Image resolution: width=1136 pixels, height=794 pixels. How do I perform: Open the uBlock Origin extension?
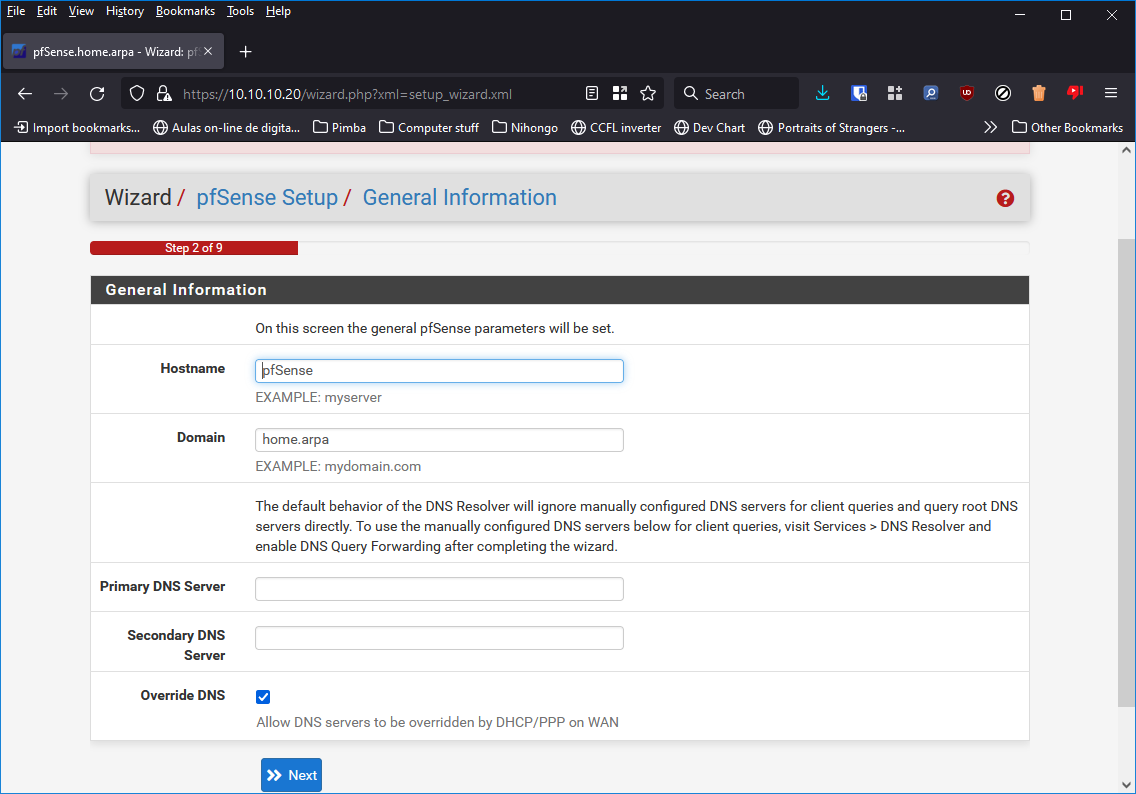click(967, 93)
